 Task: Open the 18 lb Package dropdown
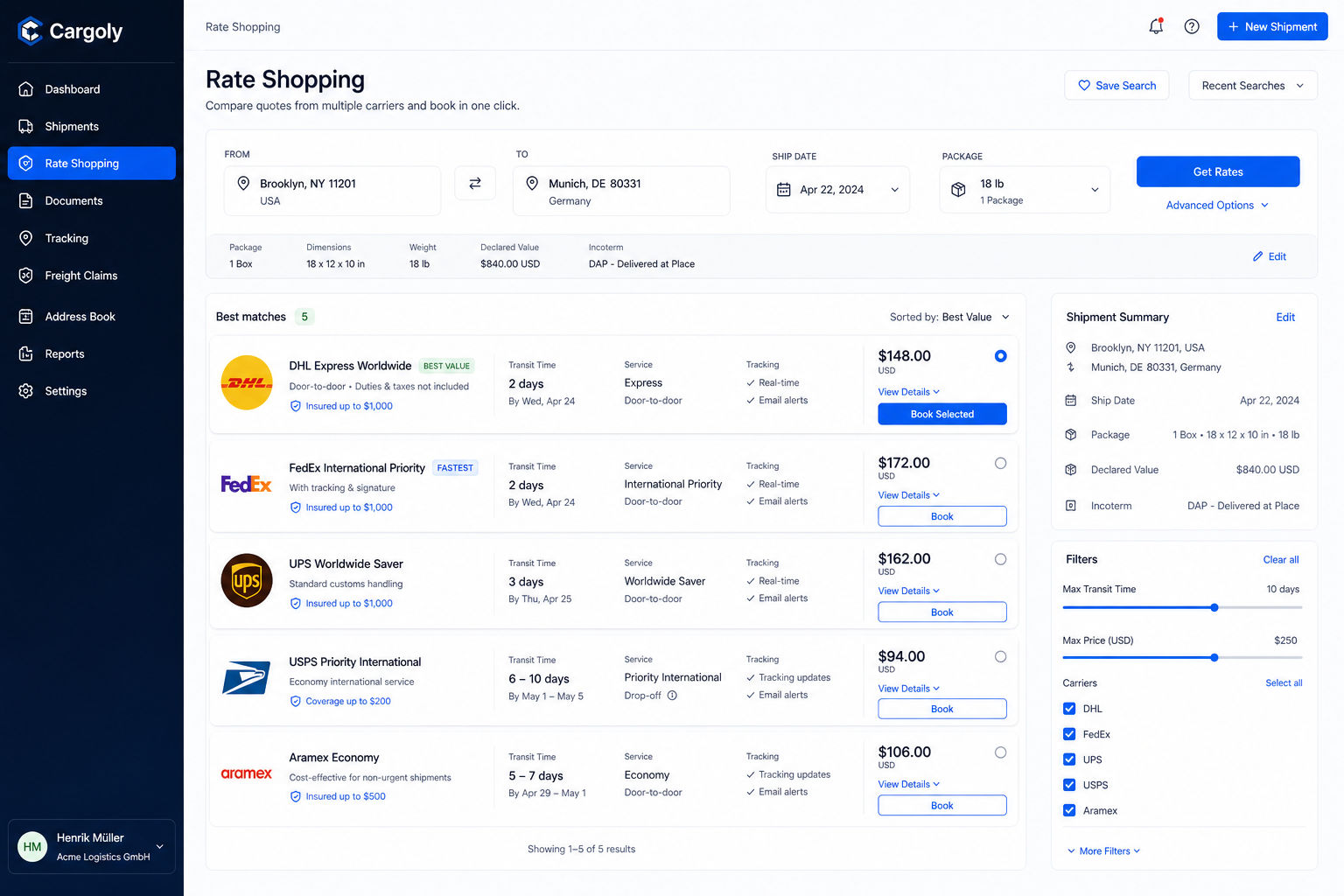(x=1025, y=190)
